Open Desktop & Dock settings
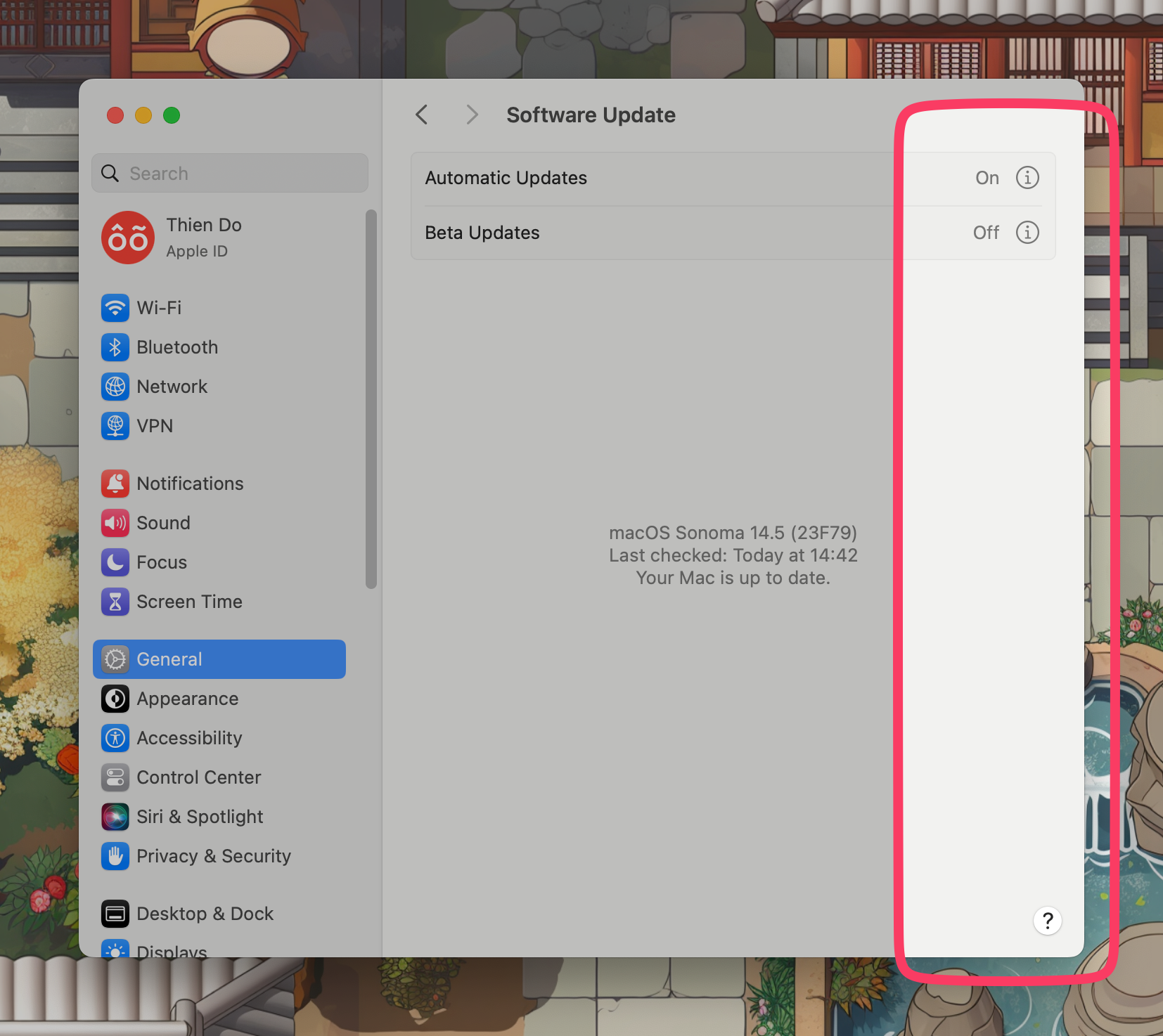Viewport: 1163px width, 1036px height. pos(219,914)
